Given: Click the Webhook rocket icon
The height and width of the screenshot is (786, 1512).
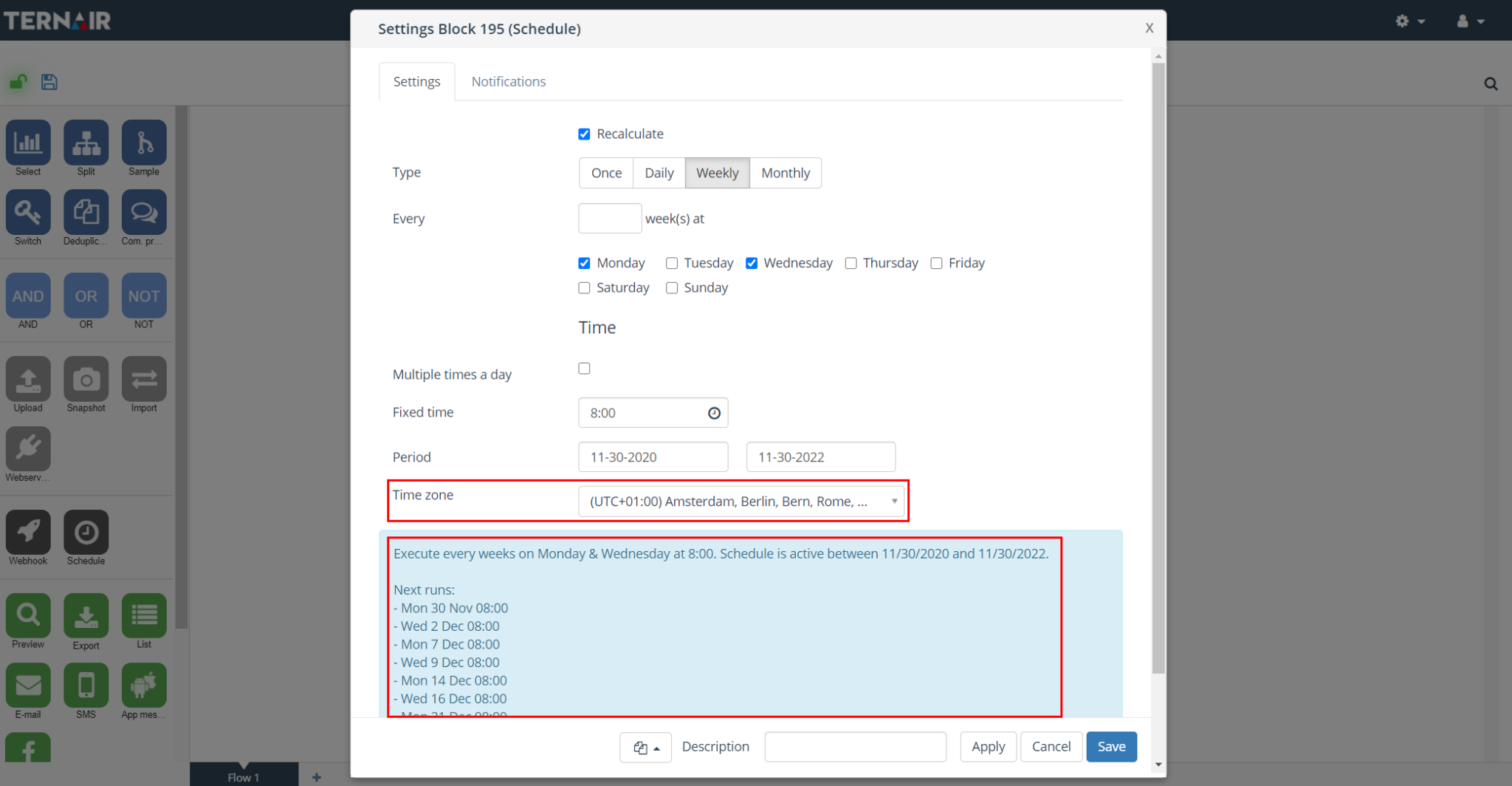Looking at the screenshot, I should 28,532.
